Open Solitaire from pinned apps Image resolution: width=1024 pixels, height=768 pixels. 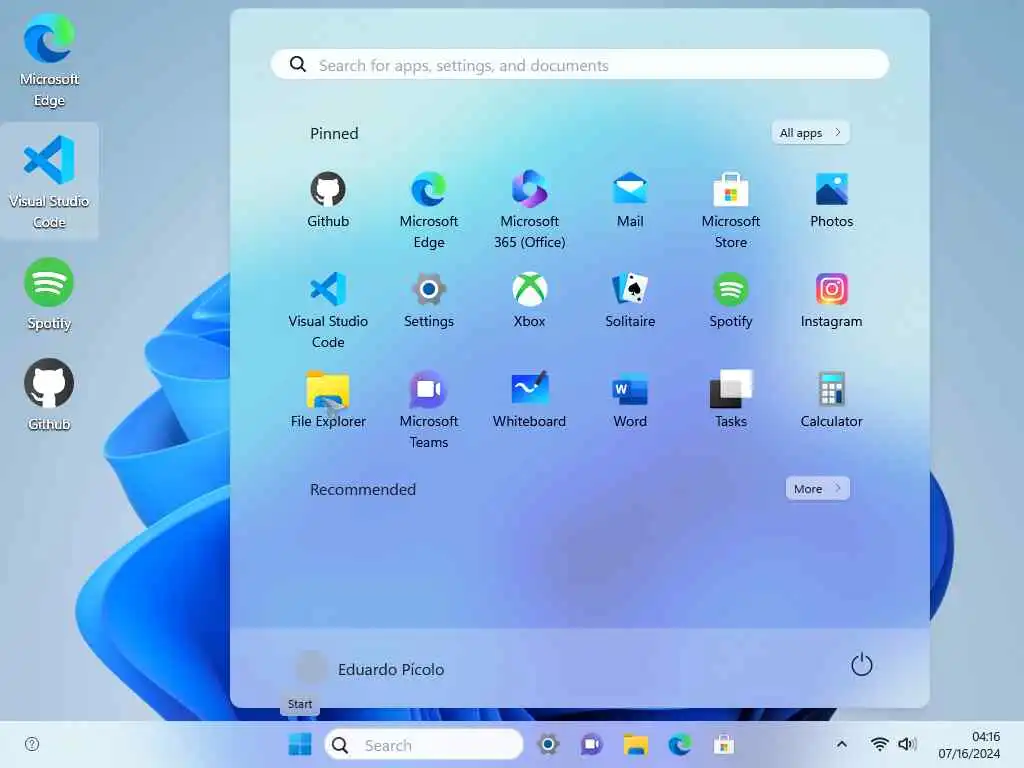point(630,300)
